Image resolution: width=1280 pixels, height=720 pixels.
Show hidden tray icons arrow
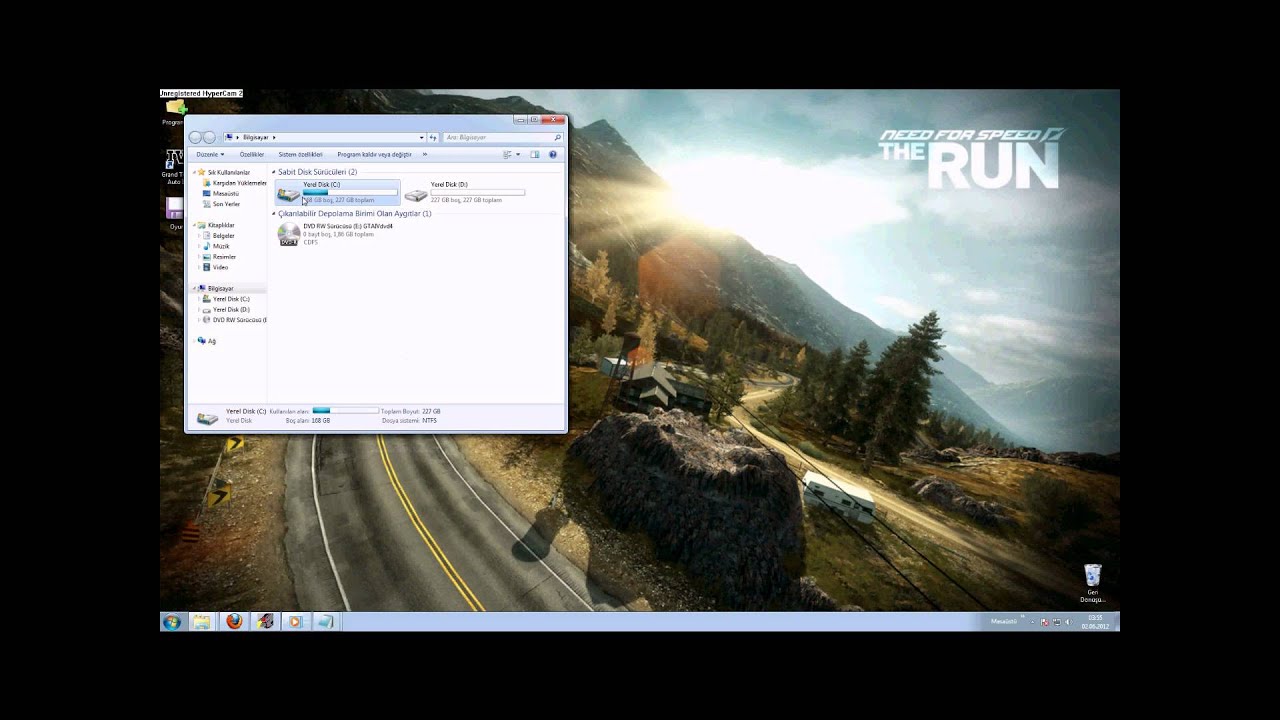click(1032, 622)
